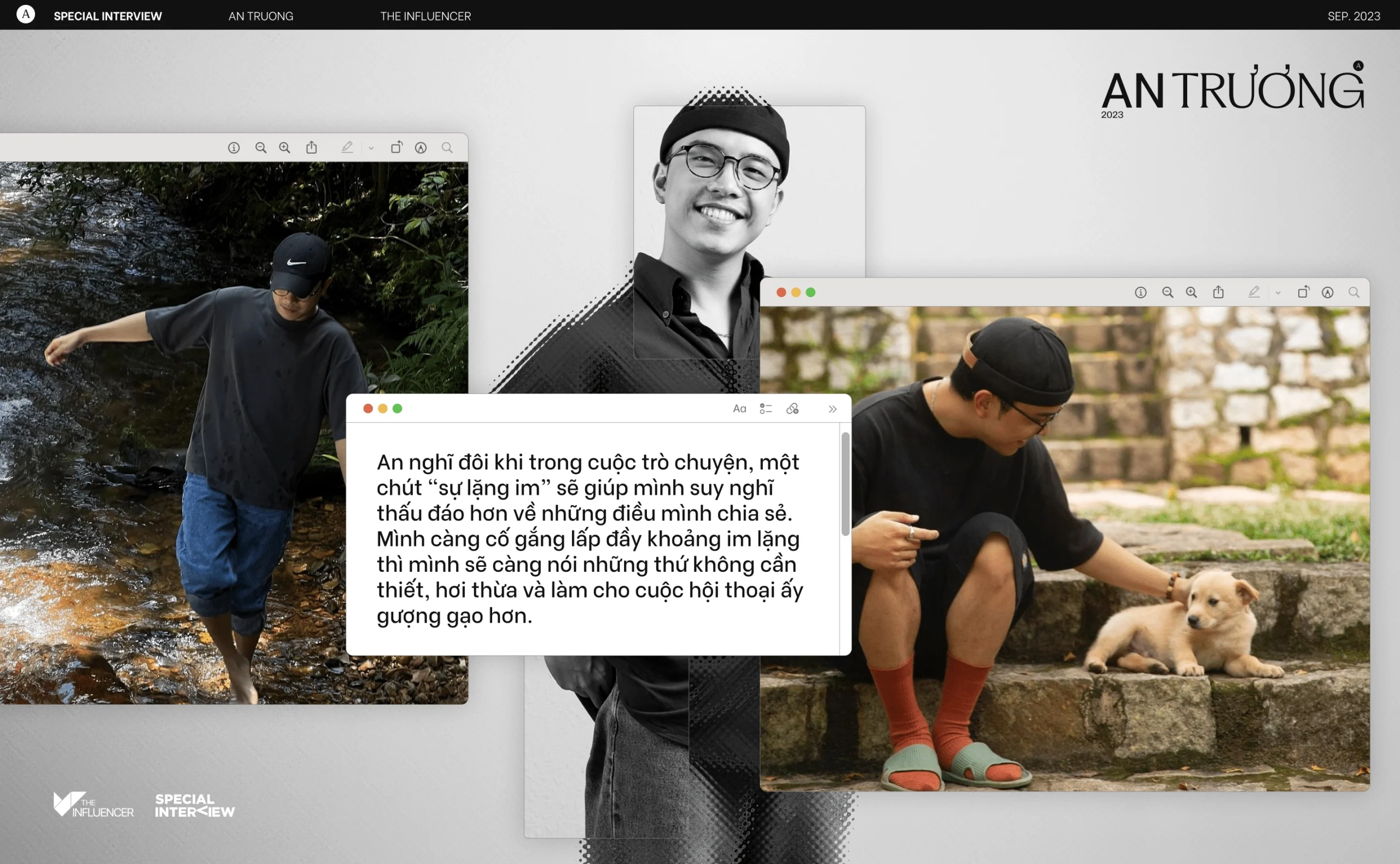
Task: Open the AN TRUONG top bar item
Action: [261, 16]
